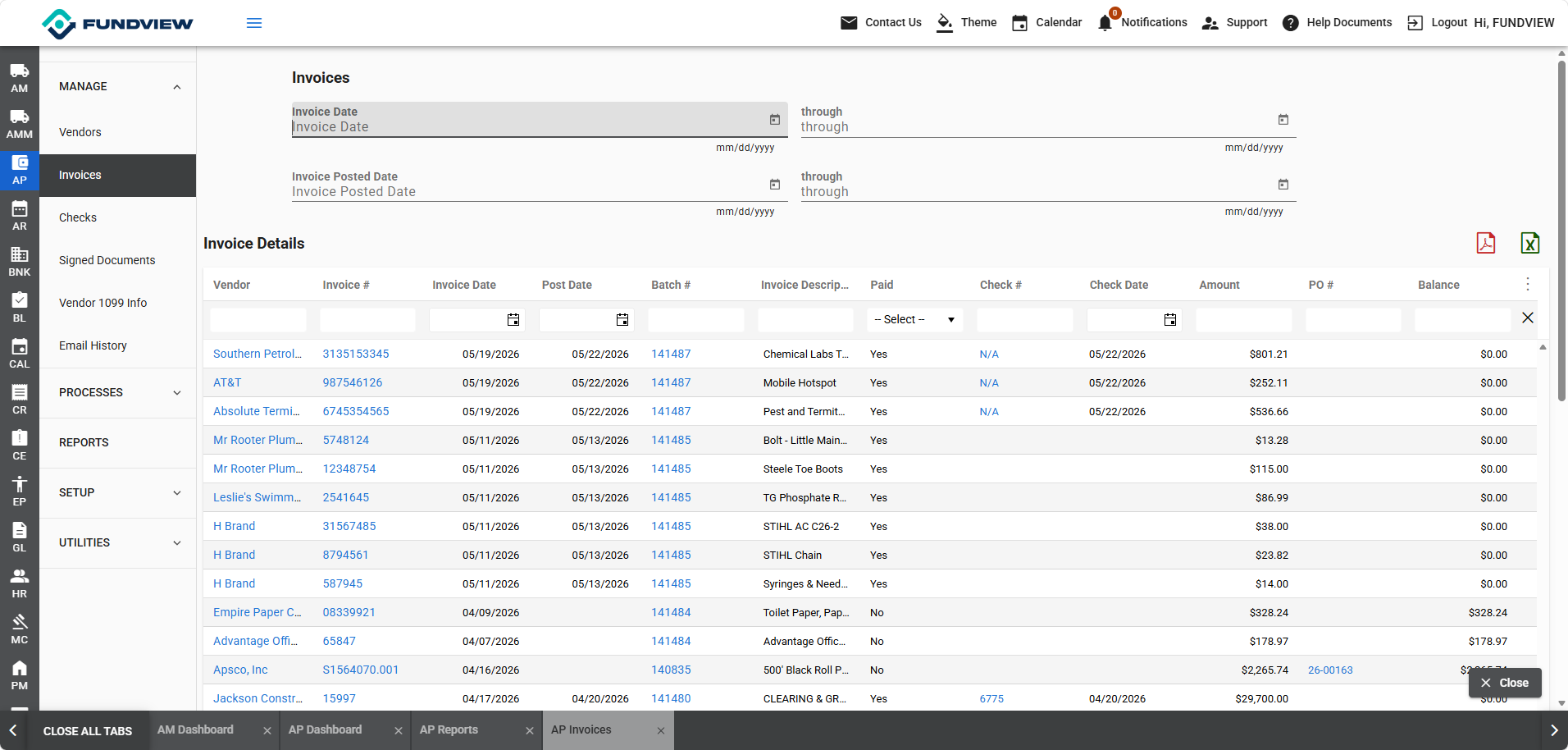Open batch 141484 for Empire Paper

point(671,612)
